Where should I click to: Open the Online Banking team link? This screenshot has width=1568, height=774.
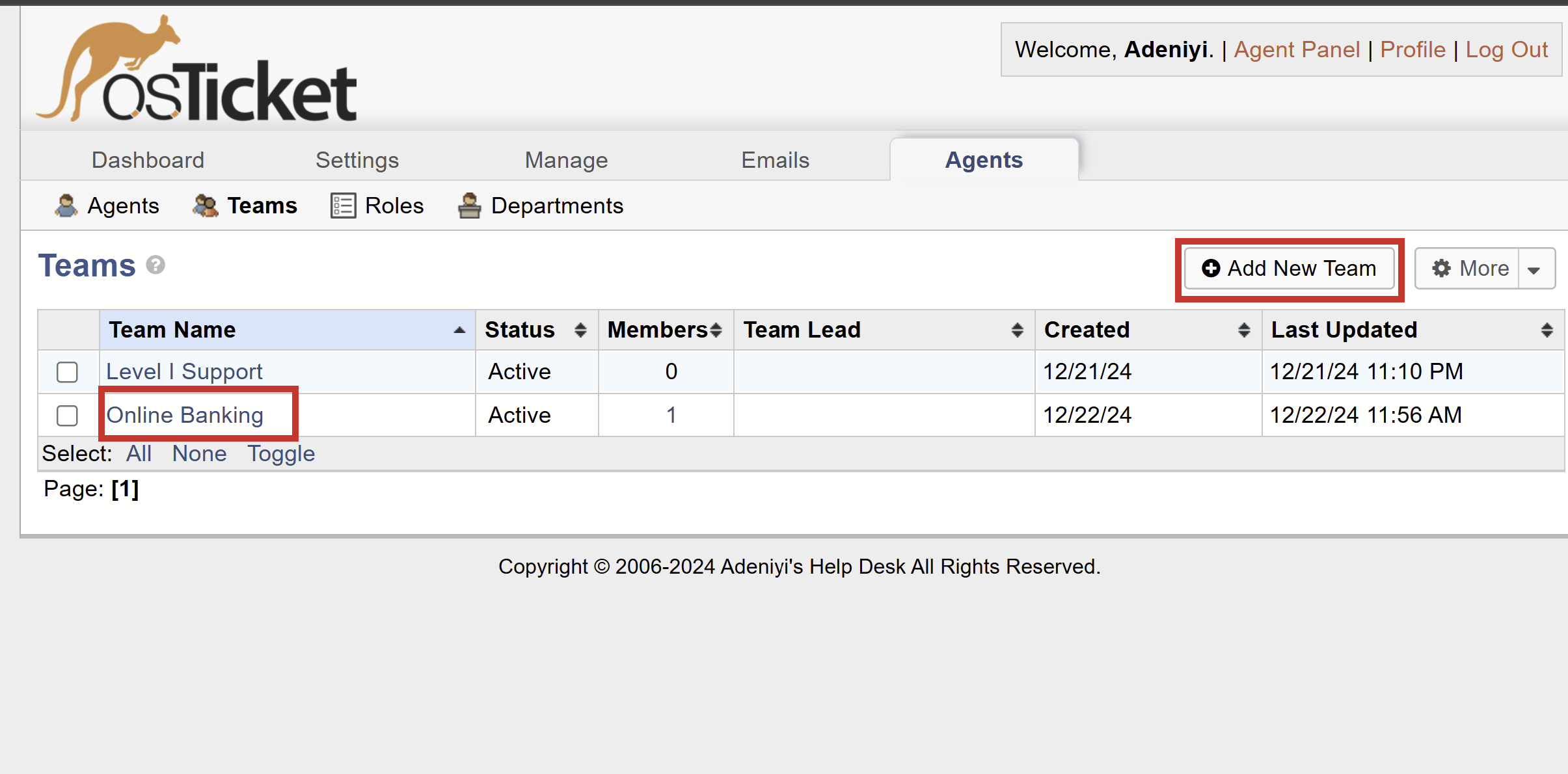[185, 415]
